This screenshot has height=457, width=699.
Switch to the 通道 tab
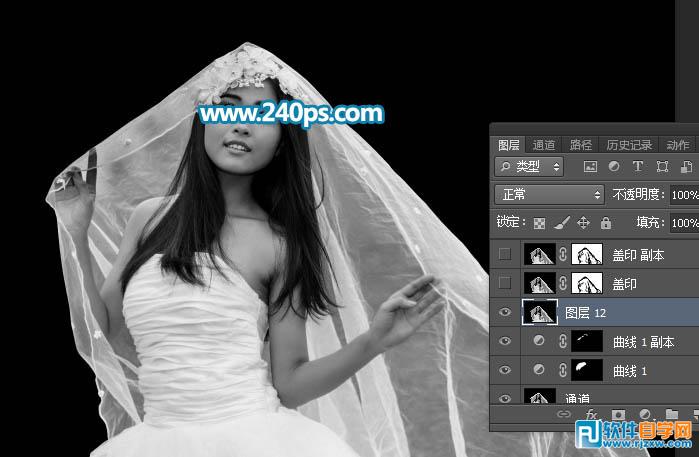(x=544, y=145)
